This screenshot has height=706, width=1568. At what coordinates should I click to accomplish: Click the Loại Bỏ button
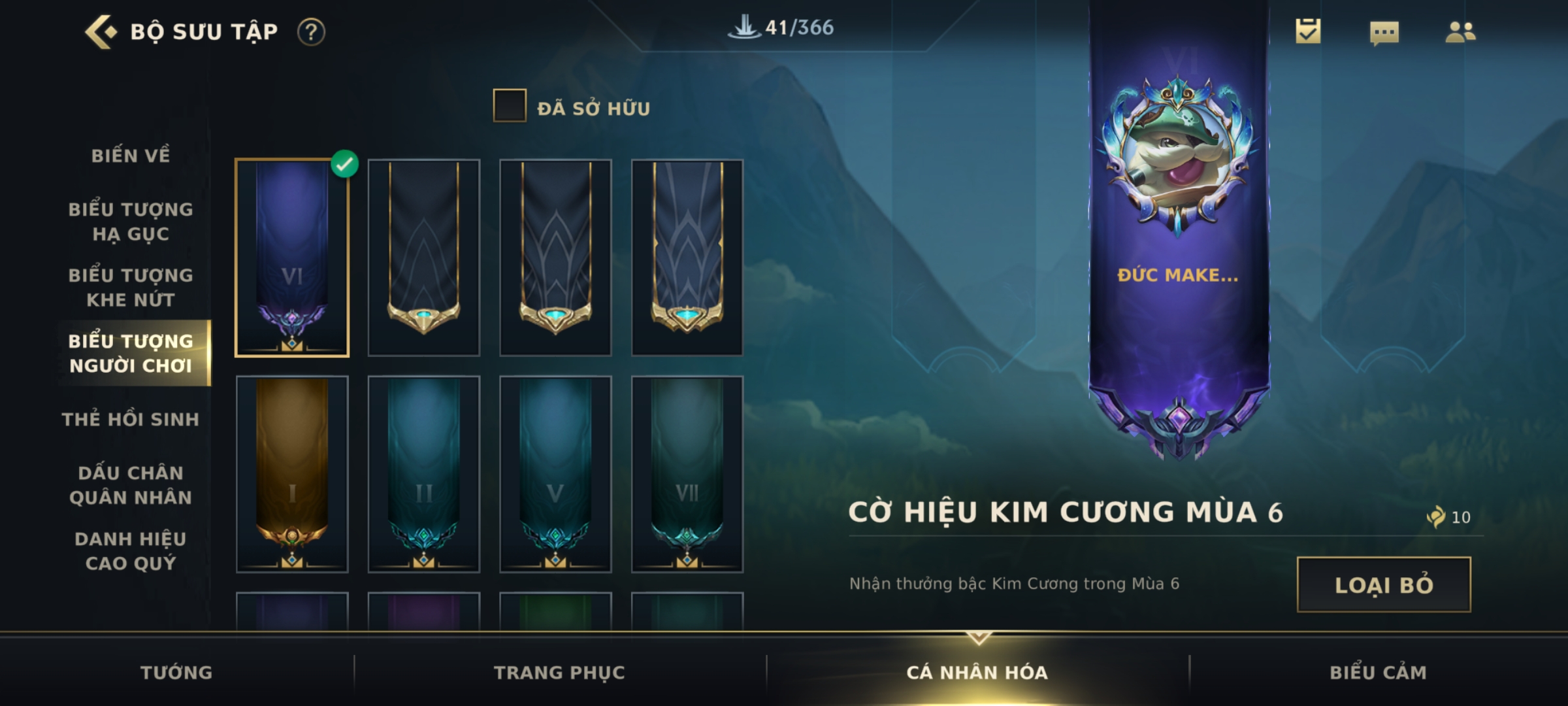1384,584
